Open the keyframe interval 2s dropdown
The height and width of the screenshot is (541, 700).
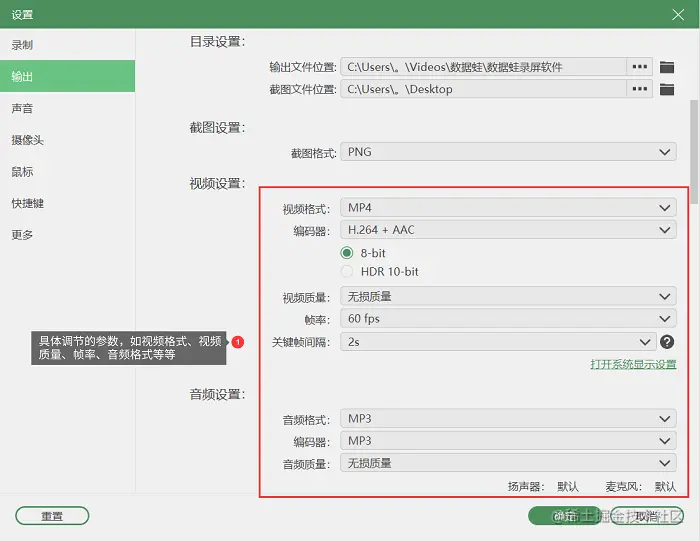pyautogui.click(x=498, y=342)
